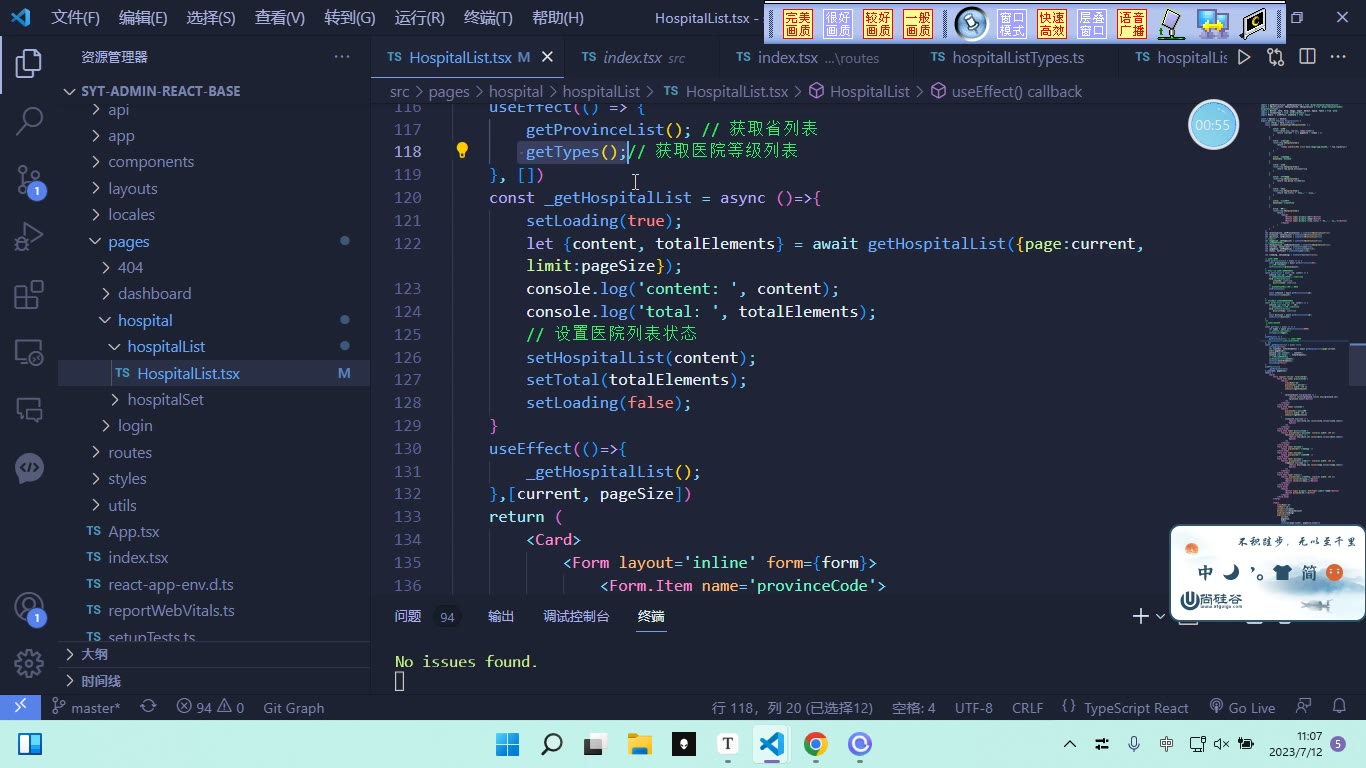1366x768 pixels.
Task: Select the 很好画质 quality option
Action: (838, 24)
